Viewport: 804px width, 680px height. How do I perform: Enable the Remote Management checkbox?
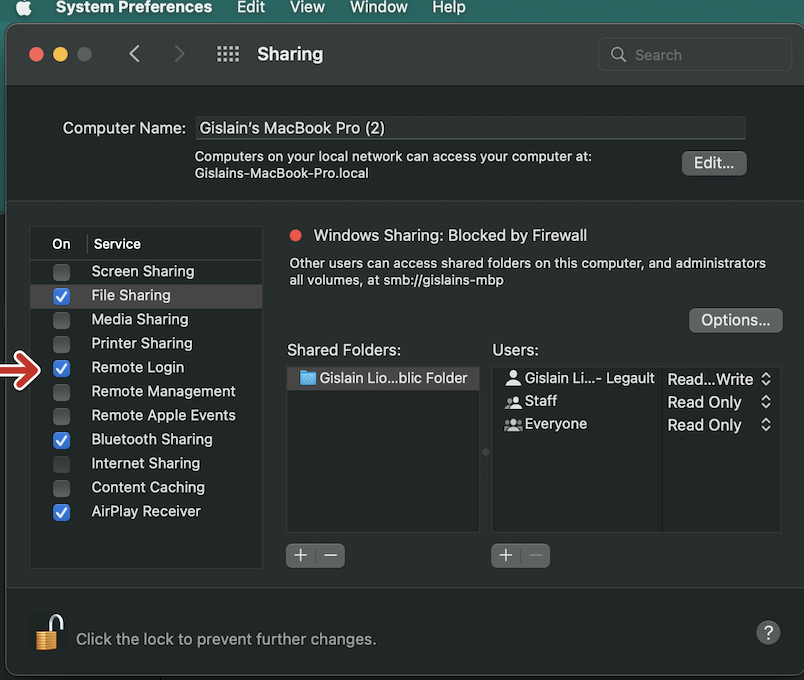[62, 392]
